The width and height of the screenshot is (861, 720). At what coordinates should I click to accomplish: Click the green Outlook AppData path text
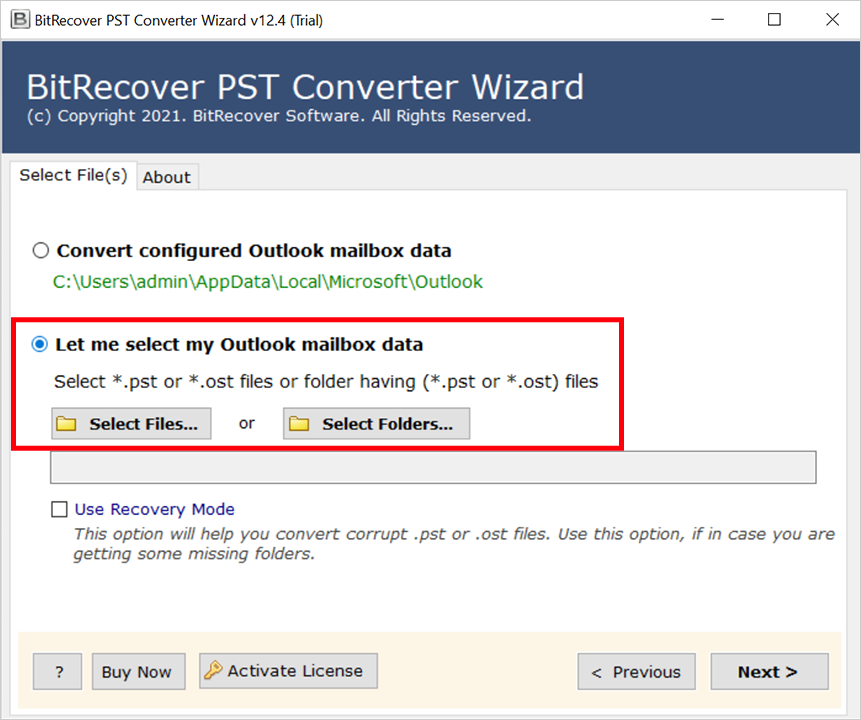268,282
